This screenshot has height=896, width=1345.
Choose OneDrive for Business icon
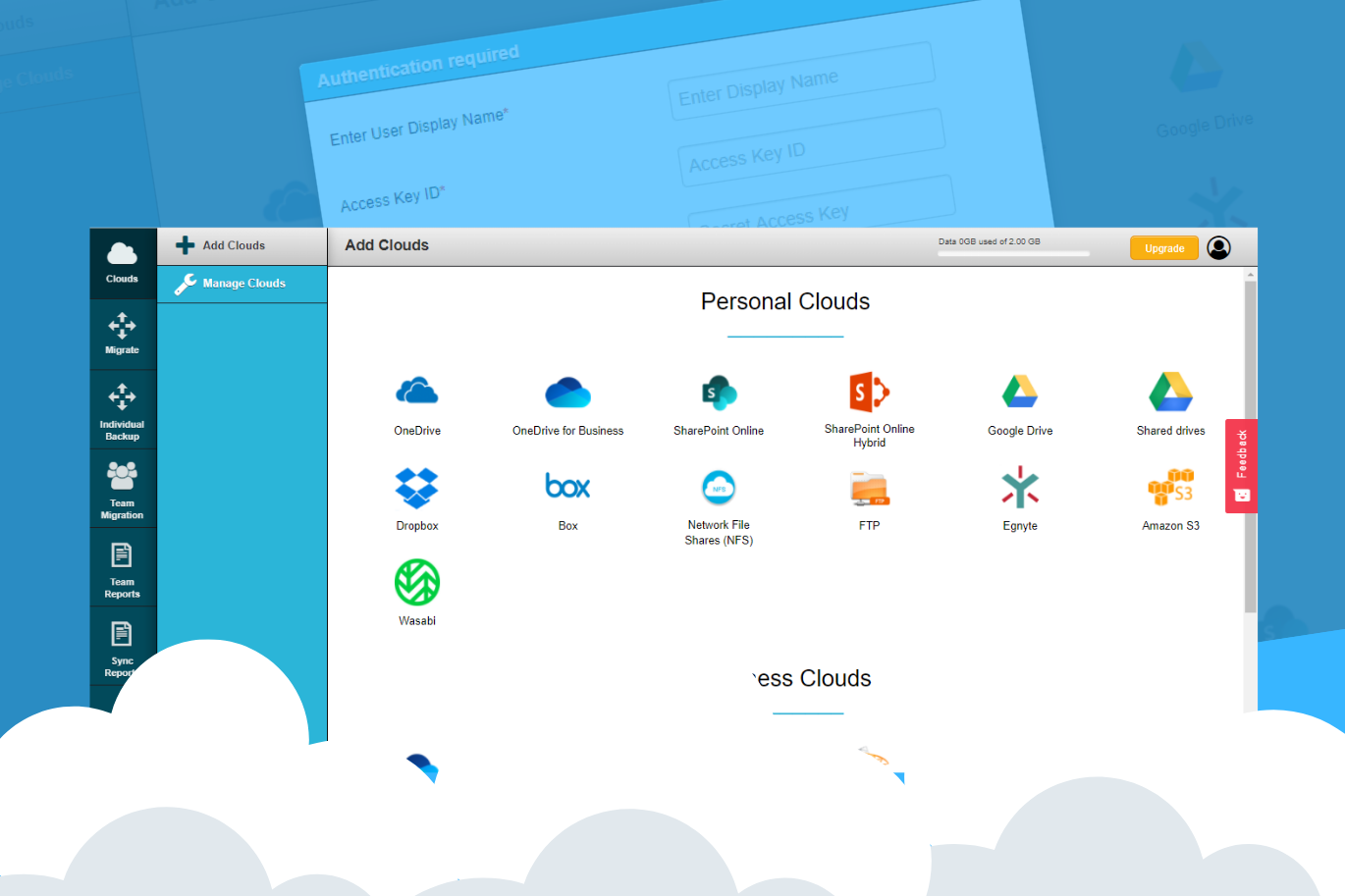coord(567,392)
